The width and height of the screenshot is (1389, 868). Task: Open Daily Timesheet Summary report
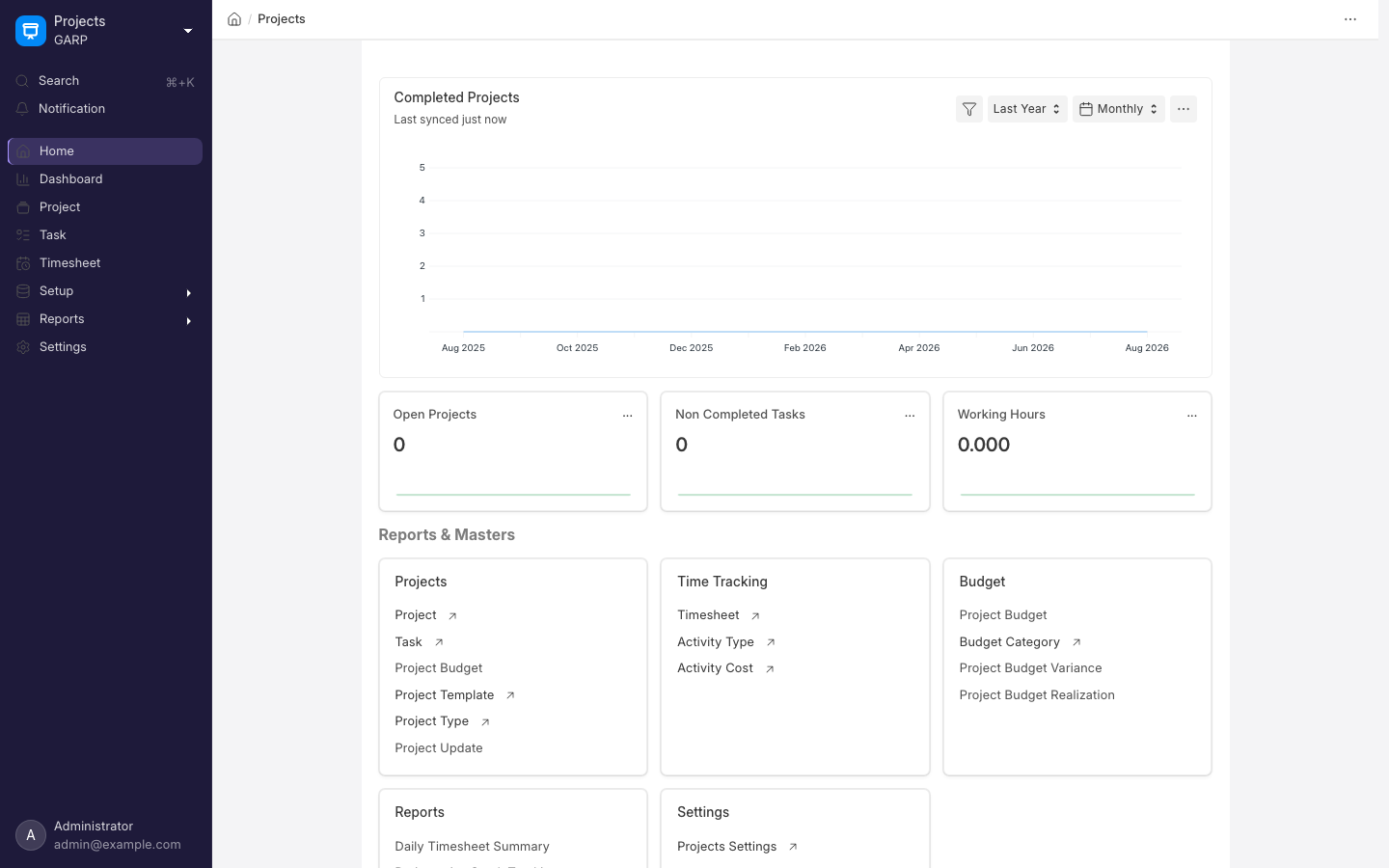pyautogui.click(x=472, y=847)
